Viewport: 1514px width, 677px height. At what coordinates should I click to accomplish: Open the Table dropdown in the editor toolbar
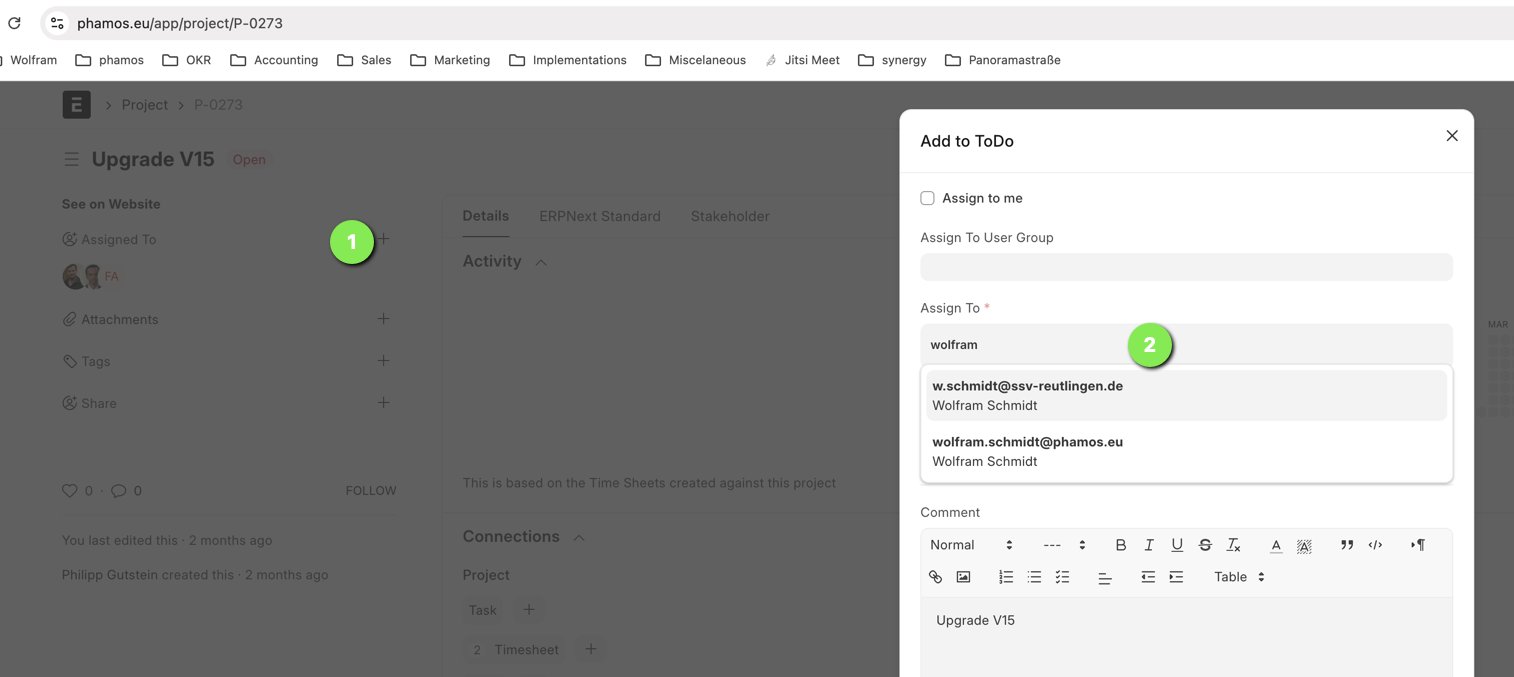click(1239, 577)
